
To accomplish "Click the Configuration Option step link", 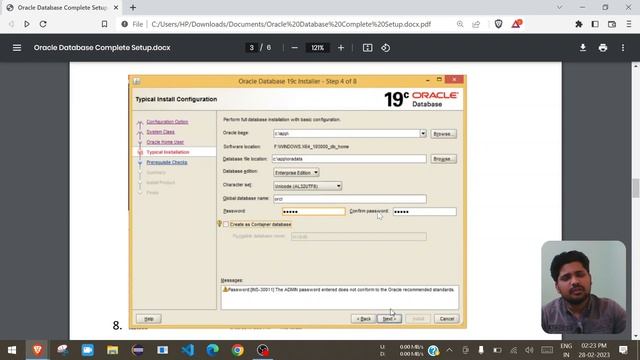I will click(167, 122).
